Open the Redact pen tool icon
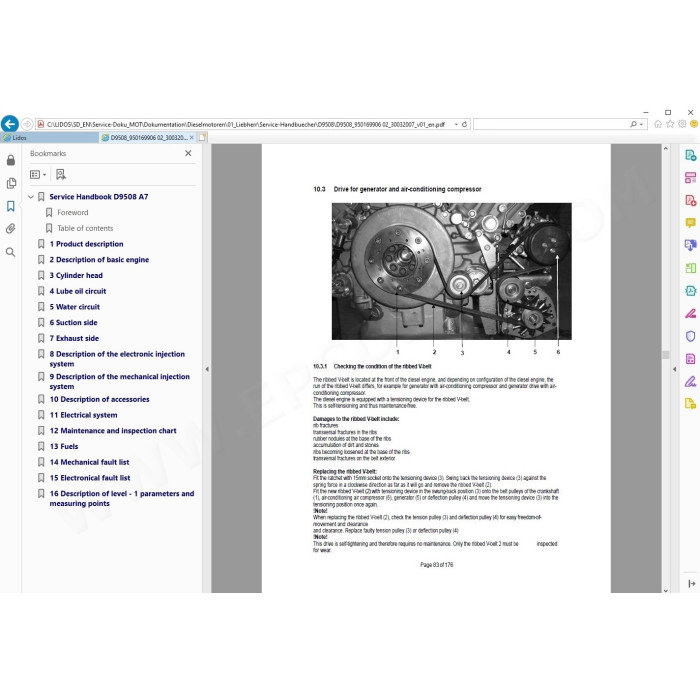Screen dimensions: 700x700 [x=691, y=313]
